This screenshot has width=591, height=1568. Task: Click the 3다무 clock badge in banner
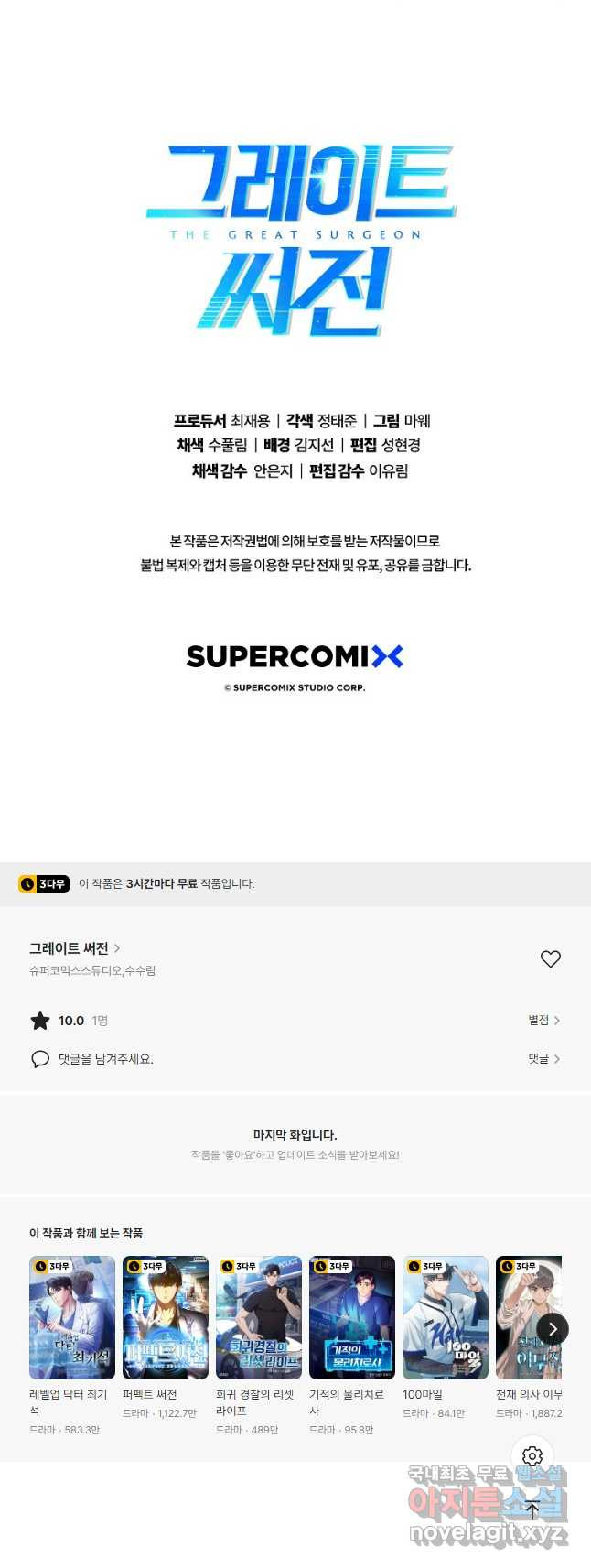[x=43, y=883]
